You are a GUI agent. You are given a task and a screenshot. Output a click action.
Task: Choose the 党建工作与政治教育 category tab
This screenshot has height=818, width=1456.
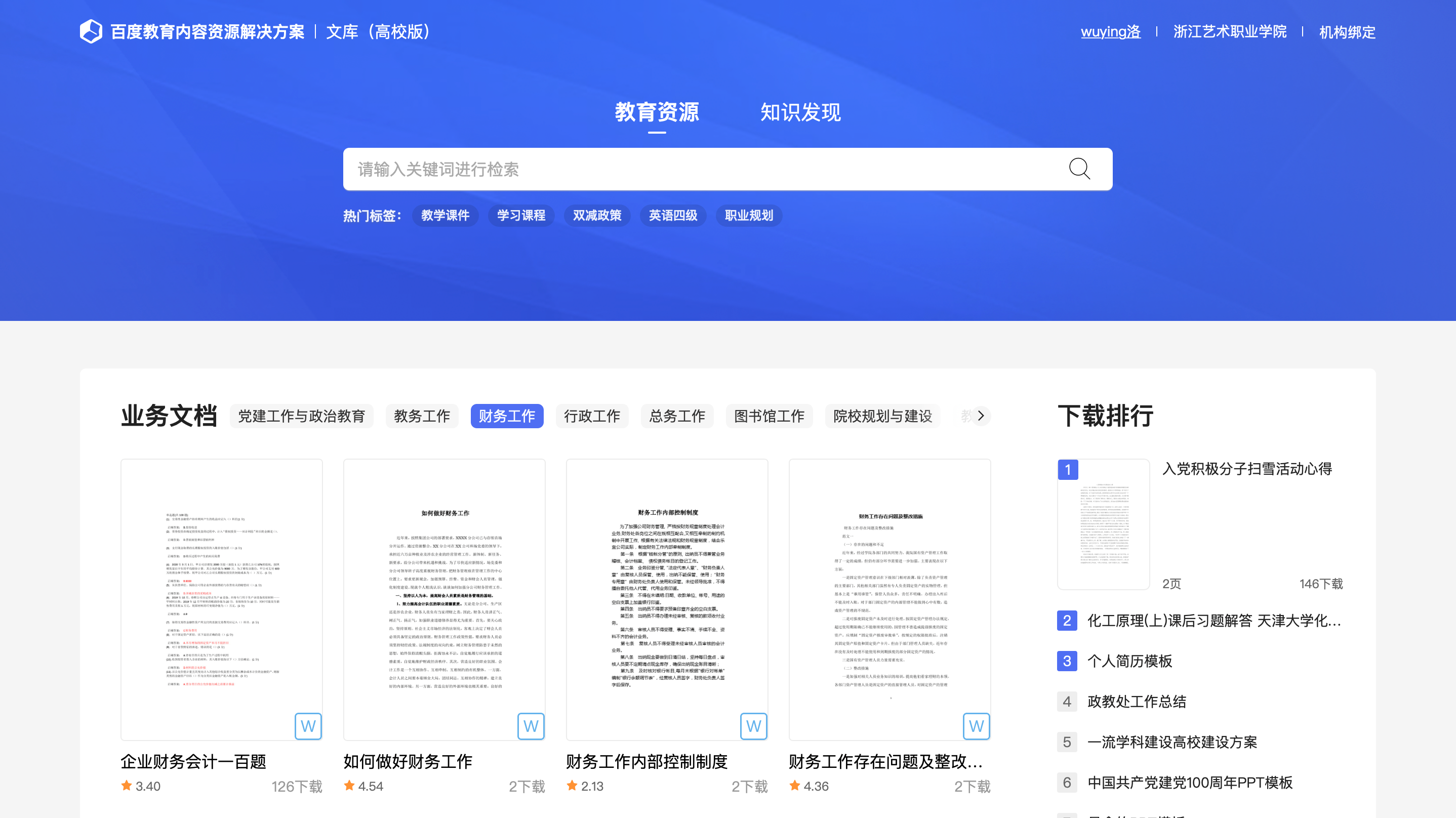coord(301,416)
